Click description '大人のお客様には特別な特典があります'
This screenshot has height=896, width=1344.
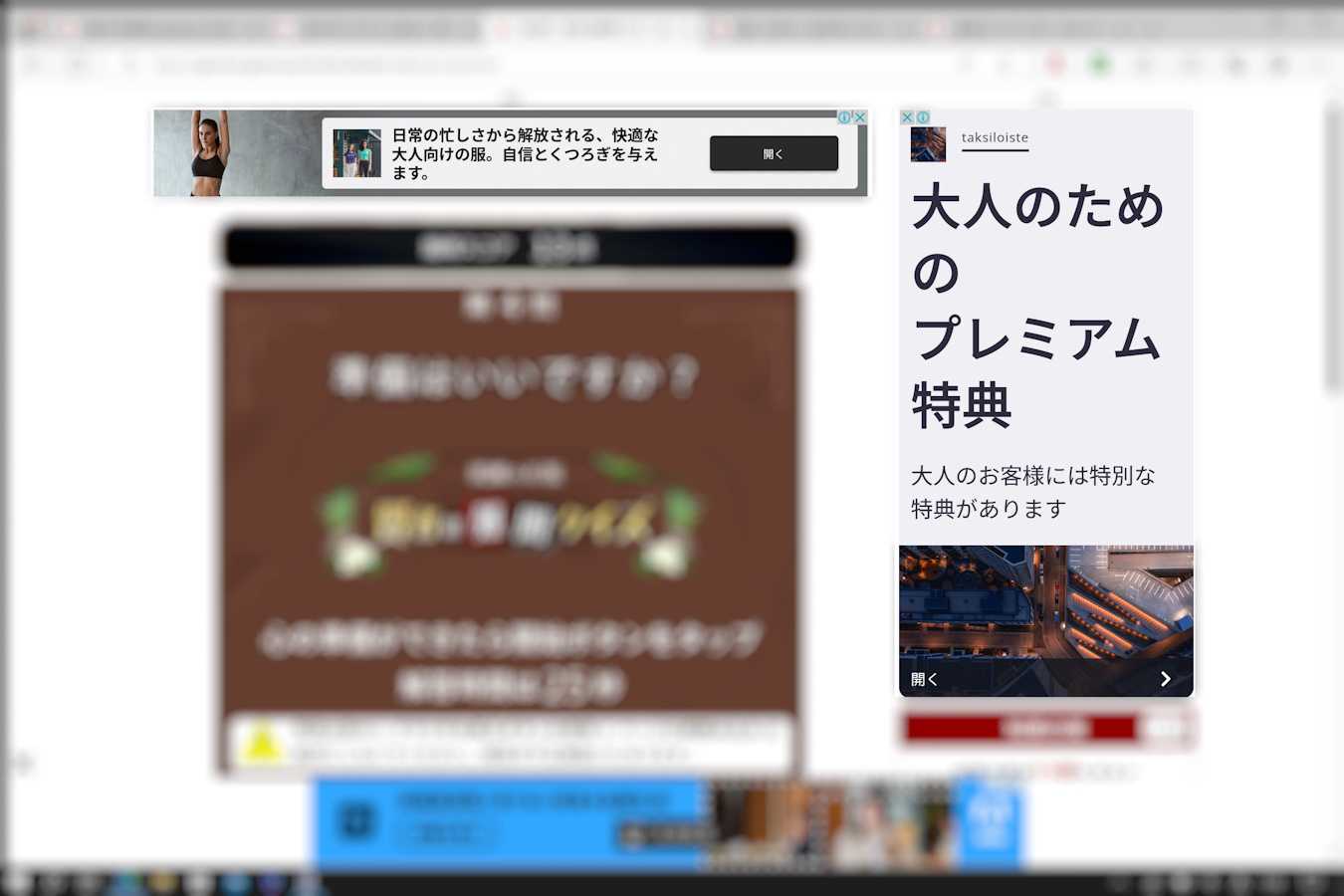pyautogui.click(x=1033, y=492)
